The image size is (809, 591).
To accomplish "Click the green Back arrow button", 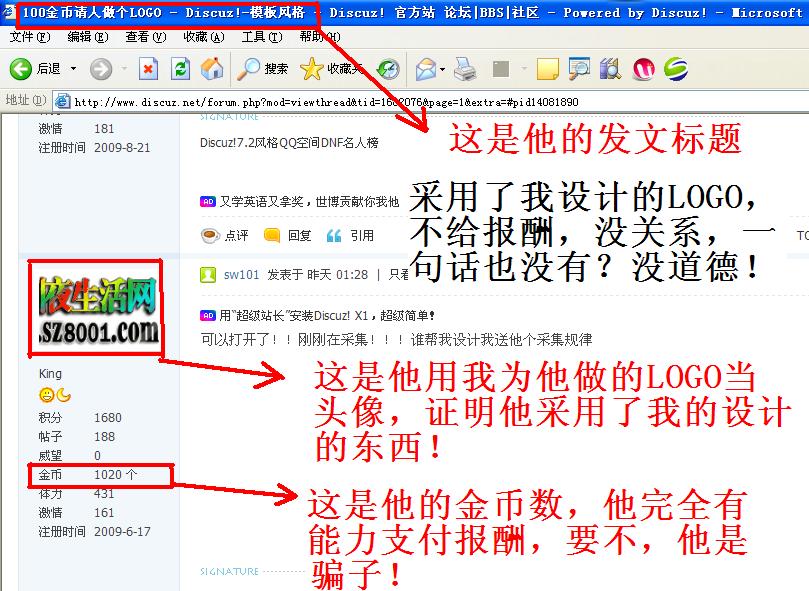I will (21, 69).
